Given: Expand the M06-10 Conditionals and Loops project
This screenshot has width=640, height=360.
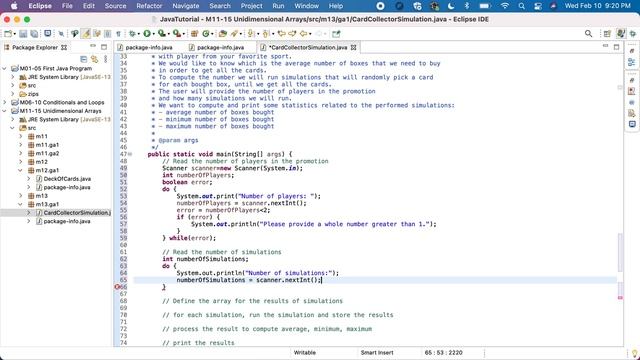Looking at the screenshot, I should click(x=5, y=102).
